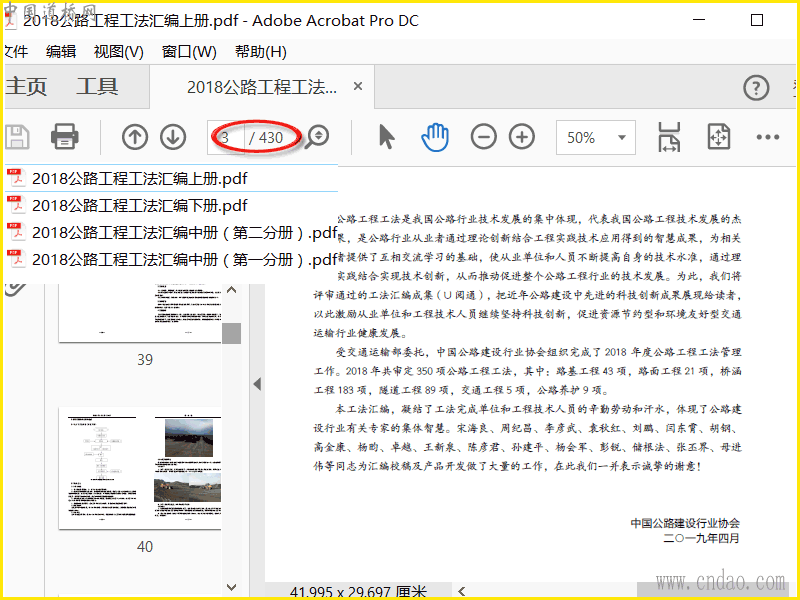Open the 编辑 menu

click(x=61, y=52)
